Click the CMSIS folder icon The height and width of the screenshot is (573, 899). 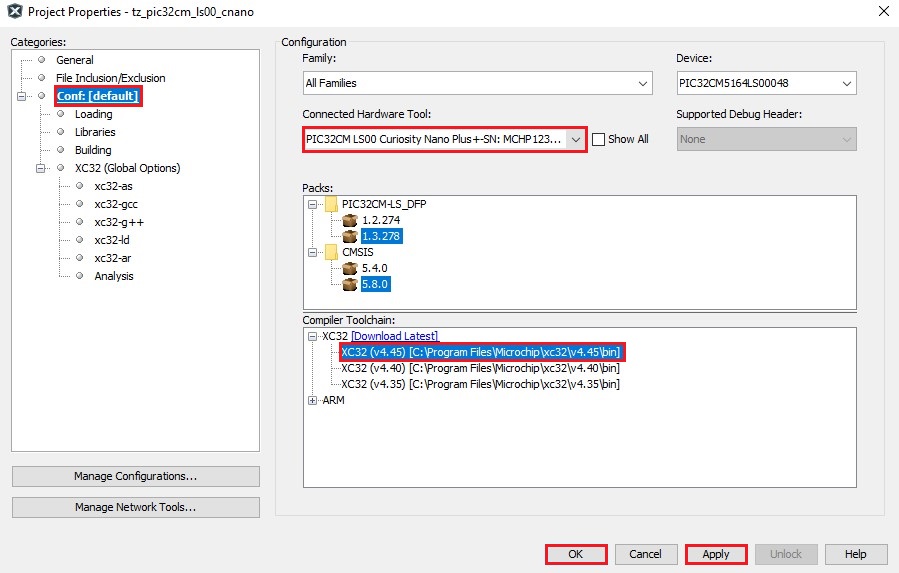pos(331,252)
